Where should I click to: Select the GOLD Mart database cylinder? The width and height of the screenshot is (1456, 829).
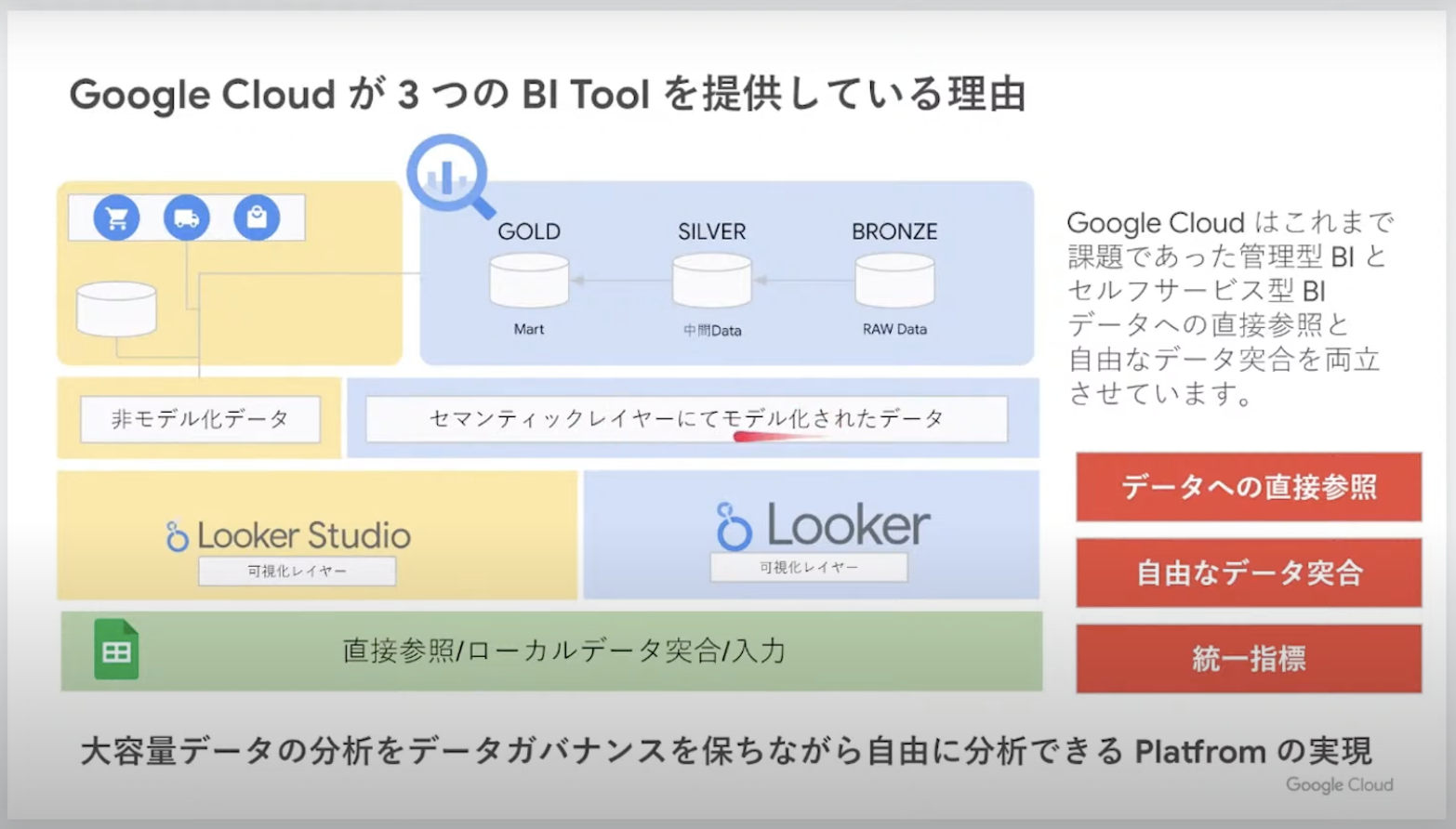529,280
